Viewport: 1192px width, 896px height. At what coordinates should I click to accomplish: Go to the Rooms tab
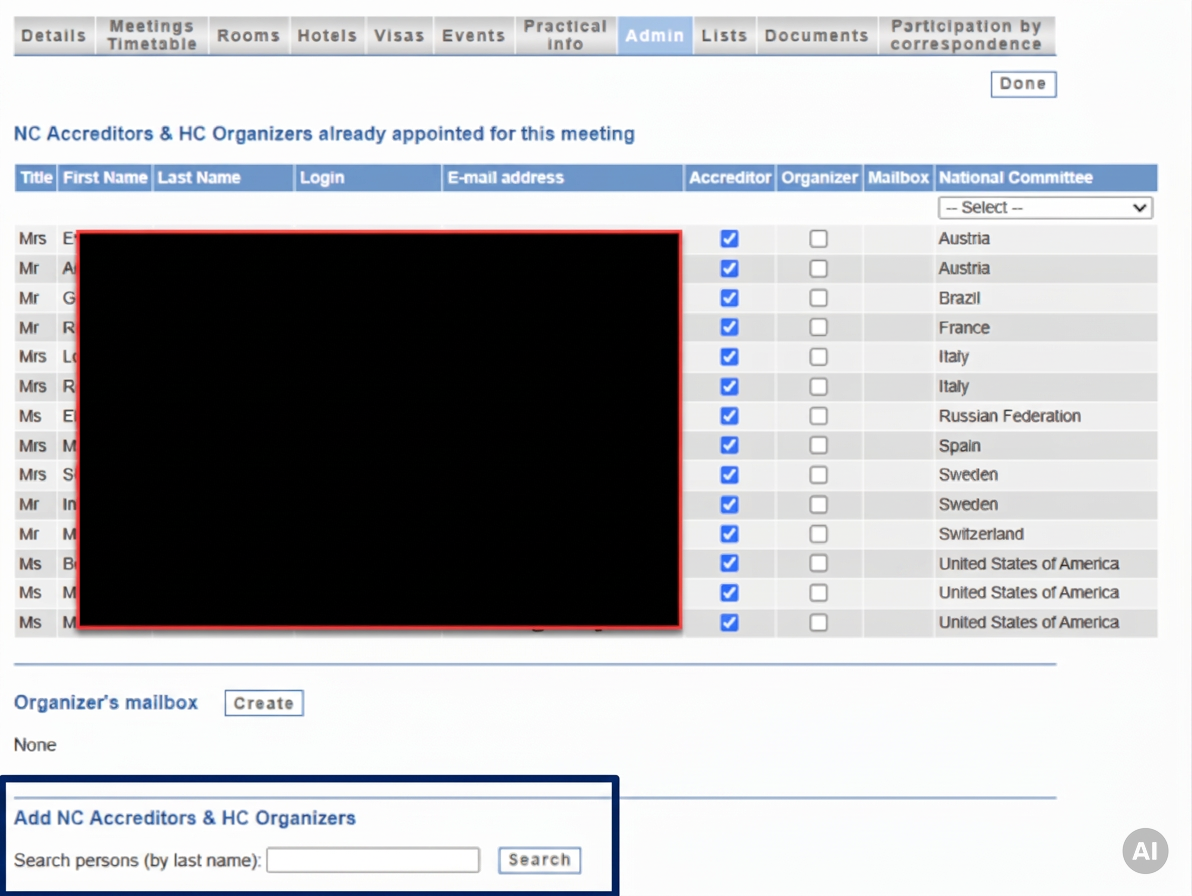tap(249, 36)
